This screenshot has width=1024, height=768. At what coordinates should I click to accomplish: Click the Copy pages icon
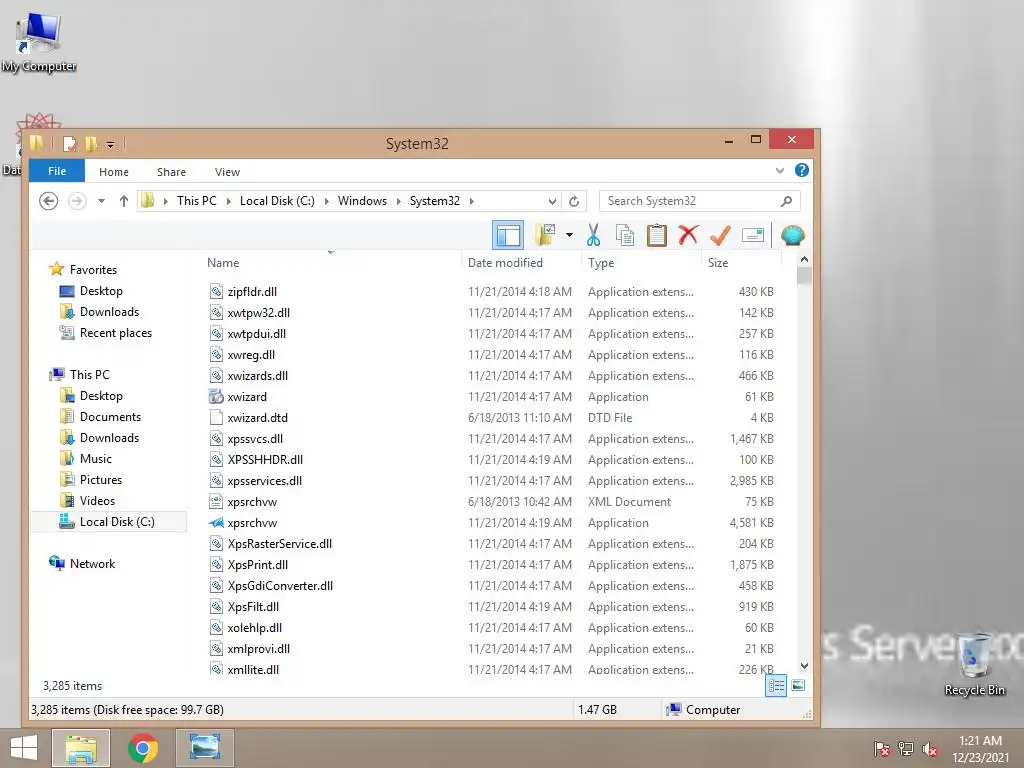pyautogui.click(x=625, y=235)
